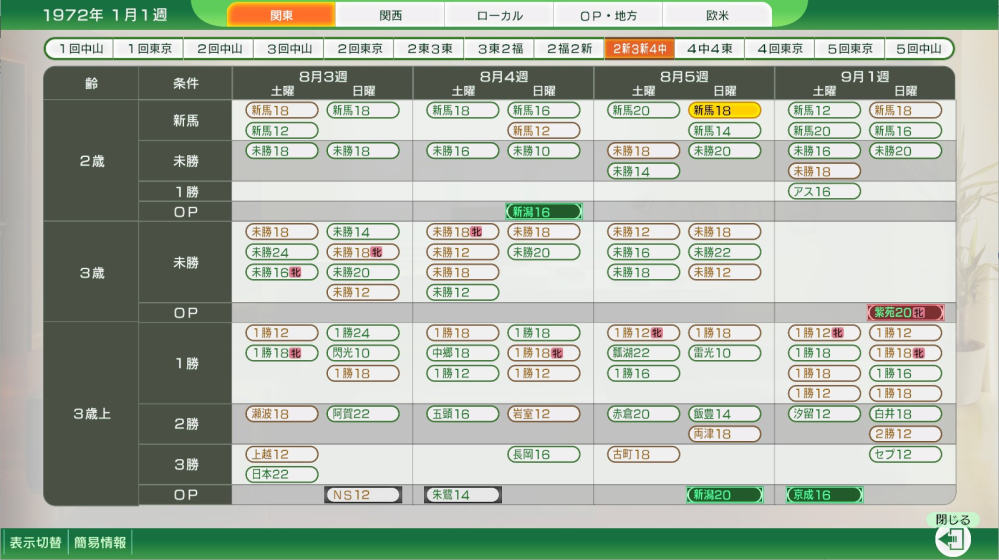Select the 4中4東 meeting tab
This screenshot has width=999, height=560.
[710, 48]
